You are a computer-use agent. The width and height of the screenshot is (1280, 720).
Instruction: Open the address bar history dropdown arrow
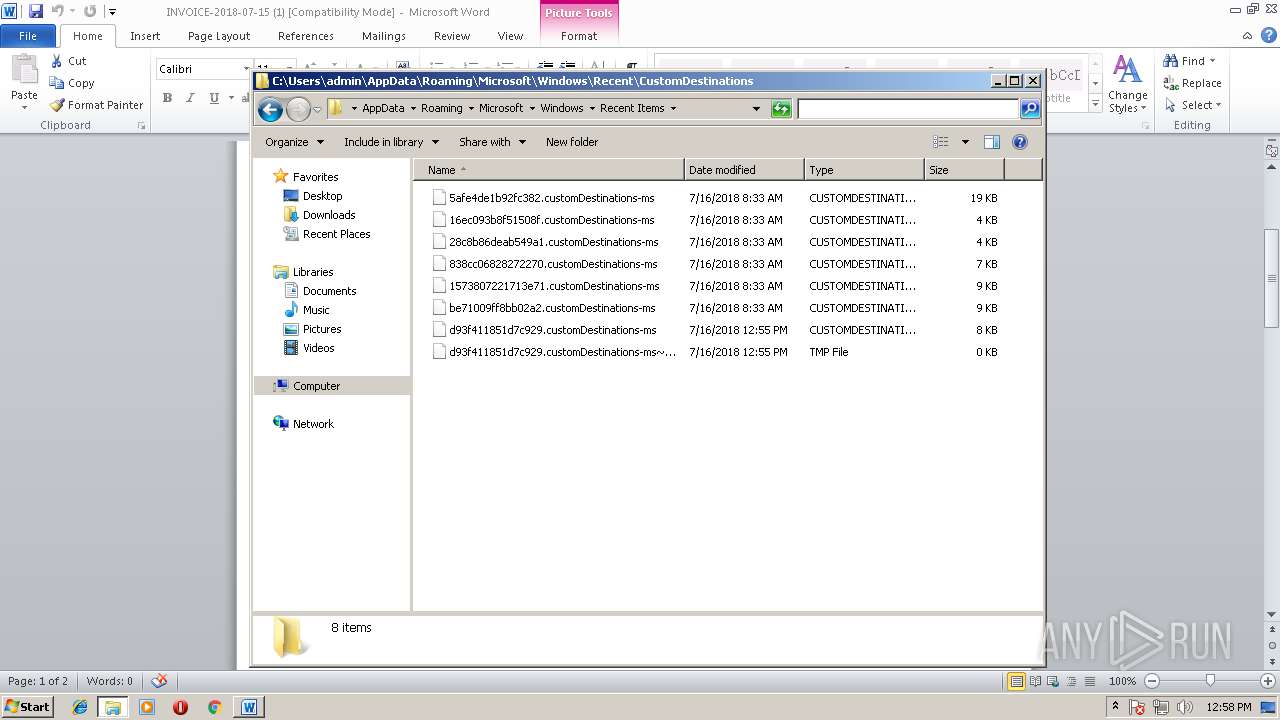point(756,108)
